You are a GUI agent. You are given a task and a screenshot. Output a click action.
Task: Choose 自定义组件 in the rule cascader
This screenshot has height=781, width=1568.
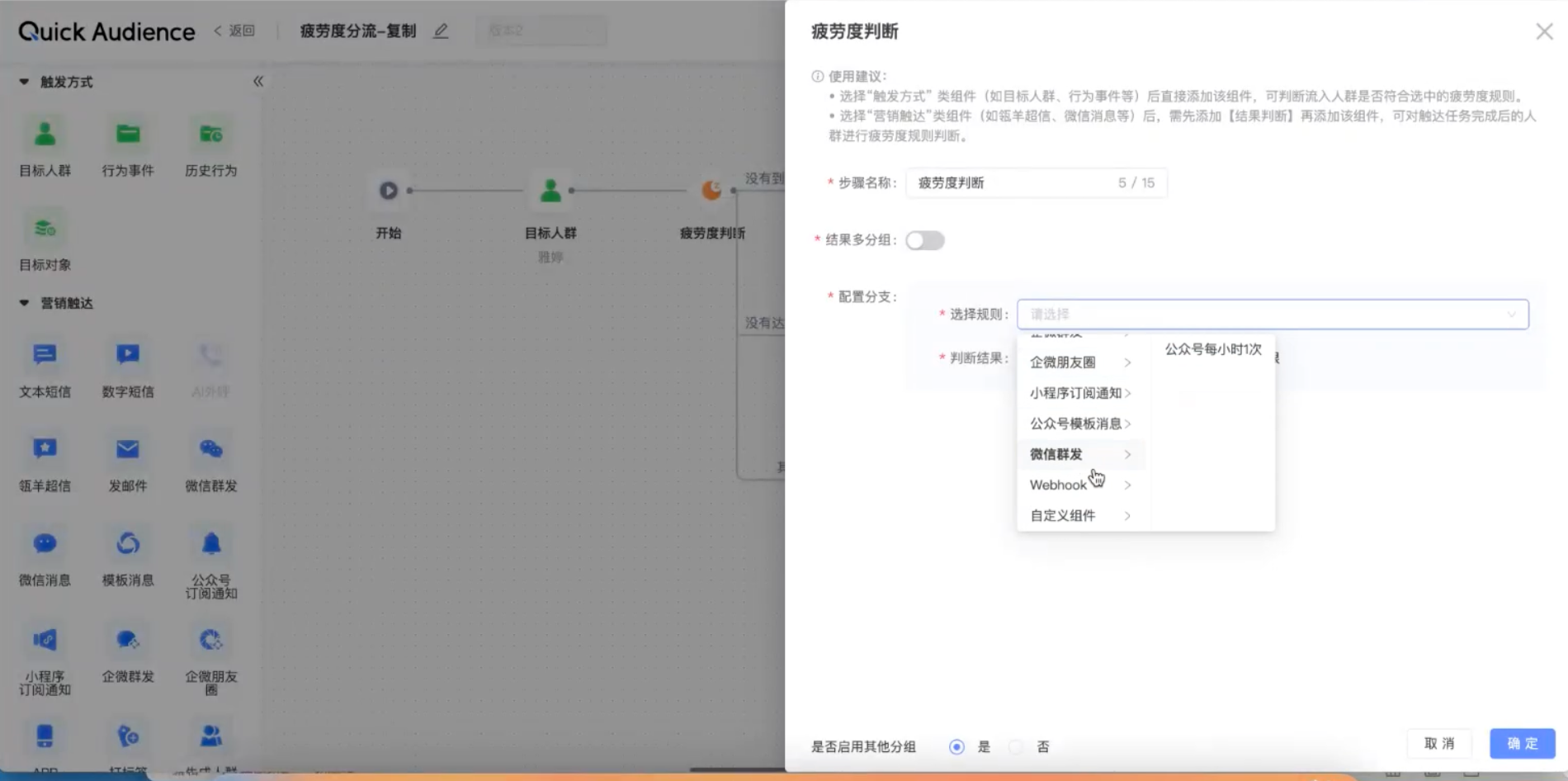coord(1081,515)
